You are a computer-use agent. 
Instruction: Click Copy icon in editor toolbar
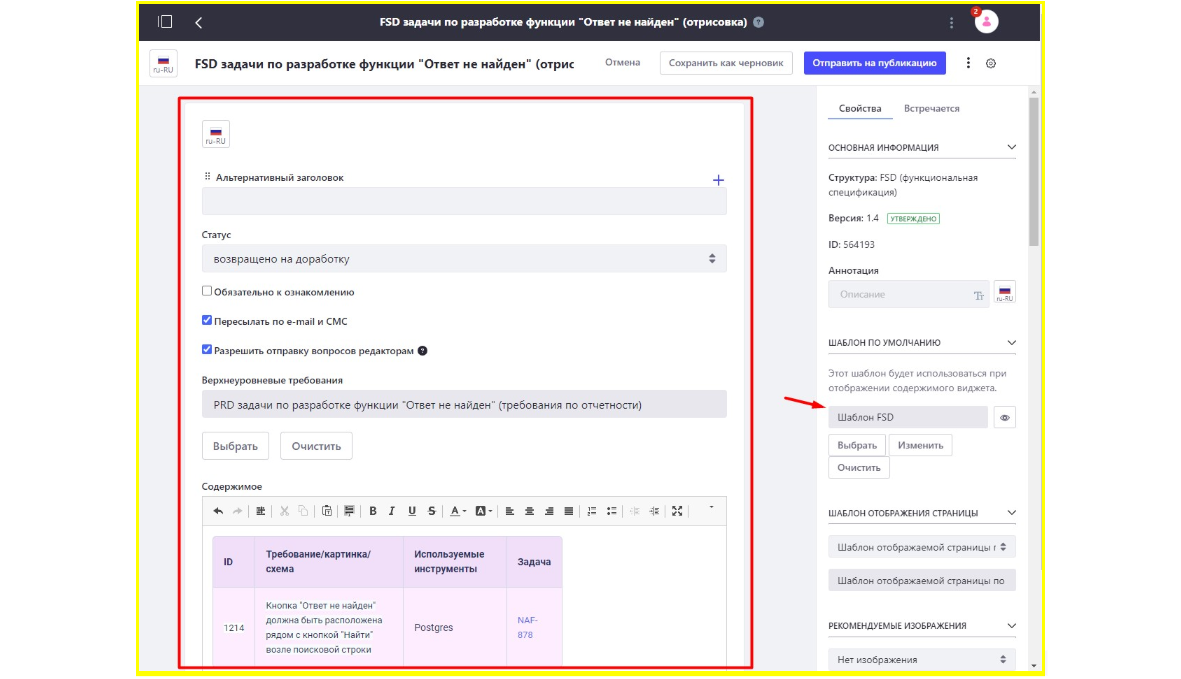303,511
